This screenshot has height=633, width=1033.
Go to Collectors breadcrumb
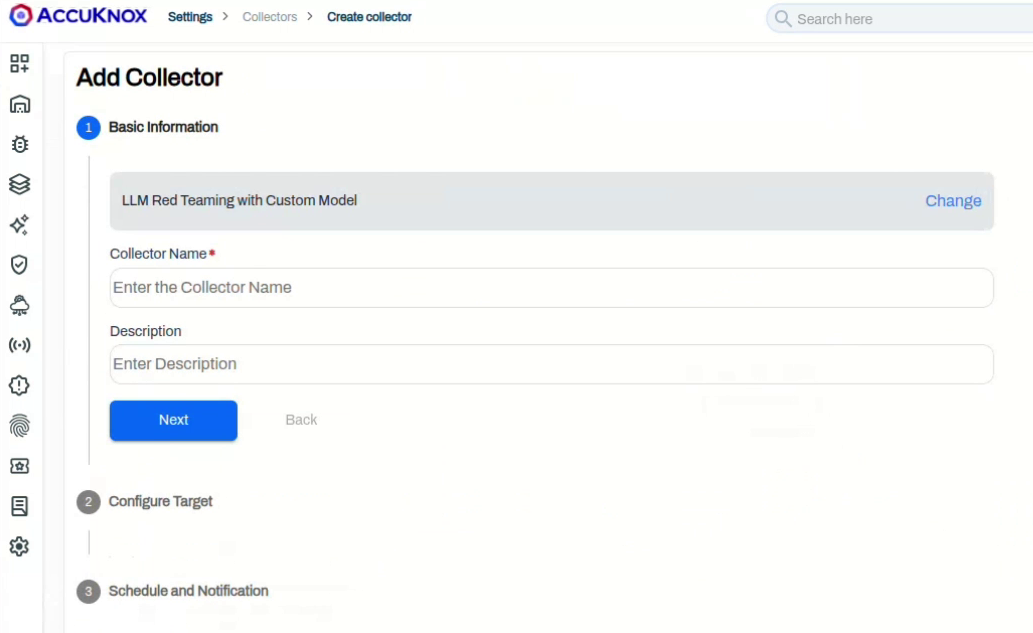(269, 17)
